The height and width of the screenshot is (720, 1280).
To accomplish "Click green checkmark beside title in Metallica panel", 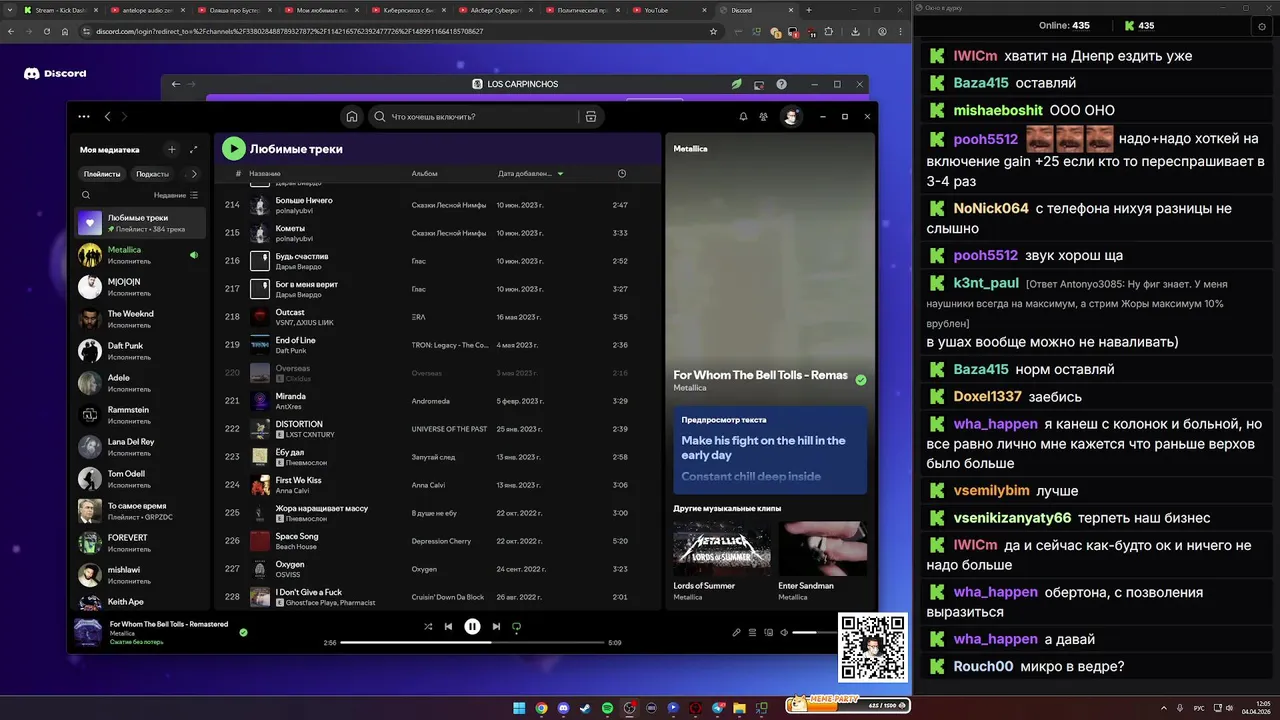I will tap(861, 380).
